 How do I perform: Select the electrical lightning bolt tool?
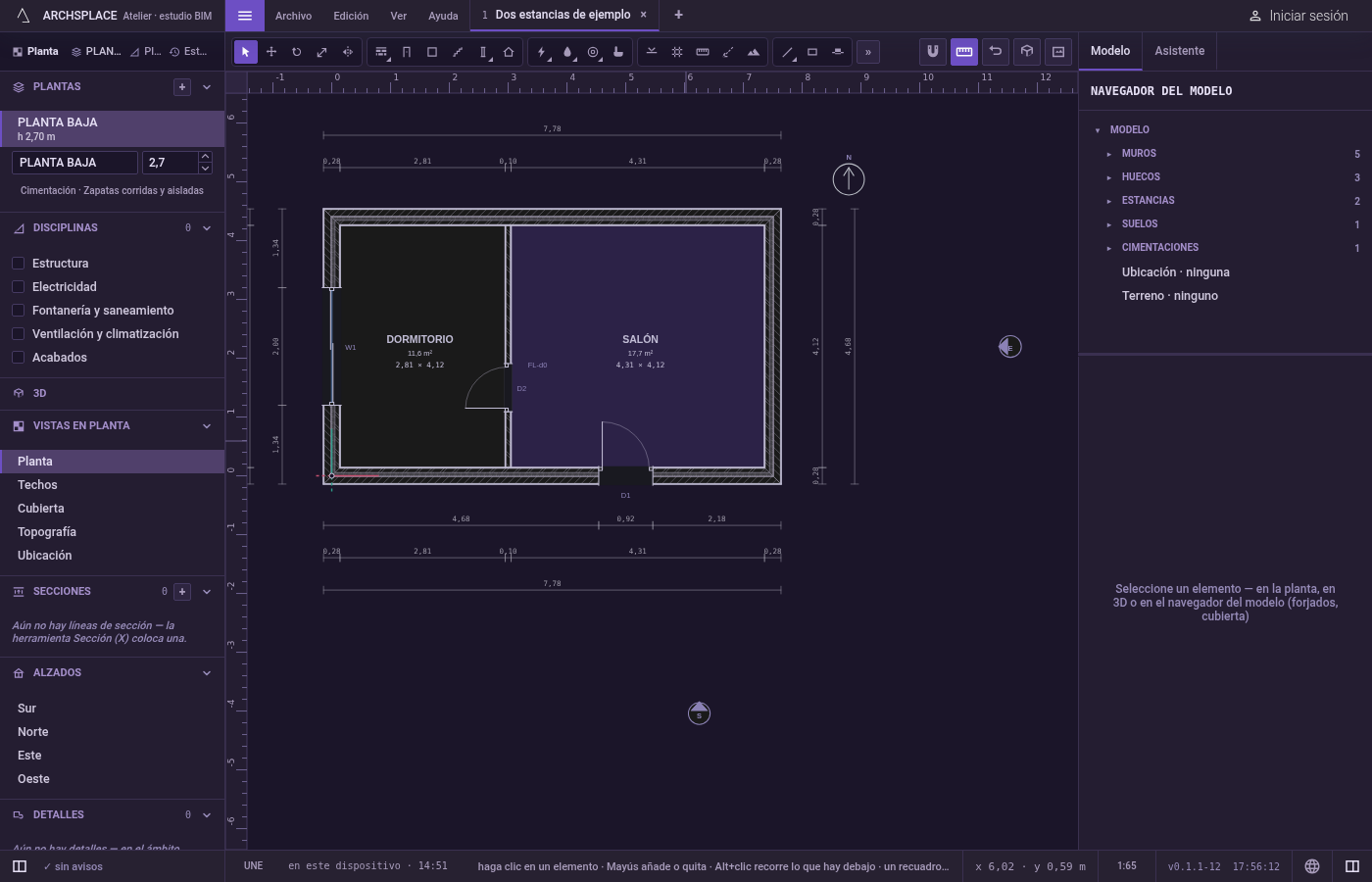click(x=542, y=52)
